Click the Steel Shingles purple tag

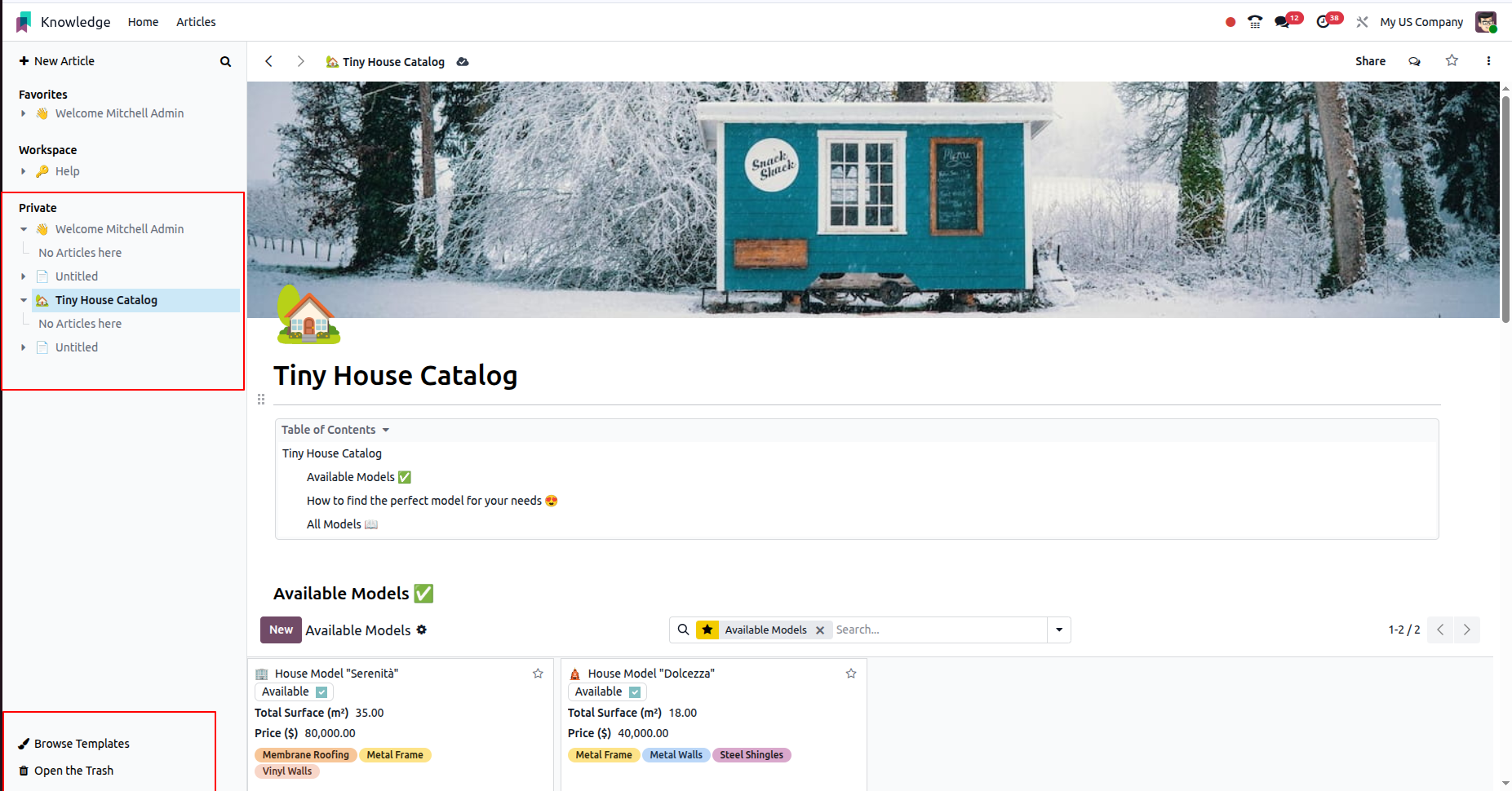click(x=751, y=755)
